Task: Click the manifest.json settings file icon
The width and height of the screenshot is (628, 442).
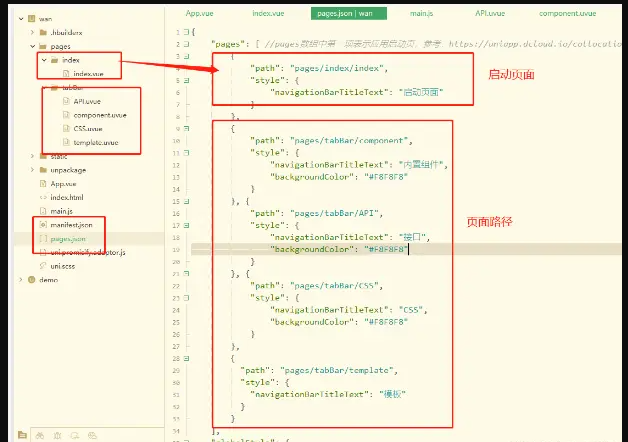Action: click(43, 225)
